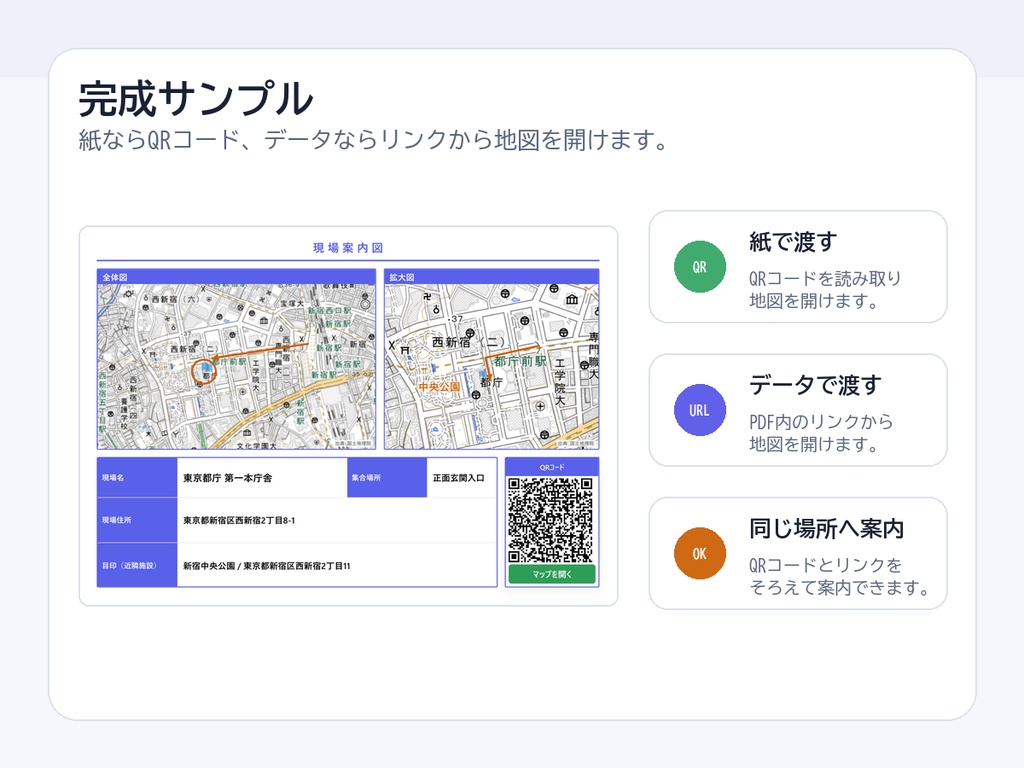Click the 完成サンプル title
This screenshot has height=768, width=1024.
pyautogui.click(x=196, y=99)
